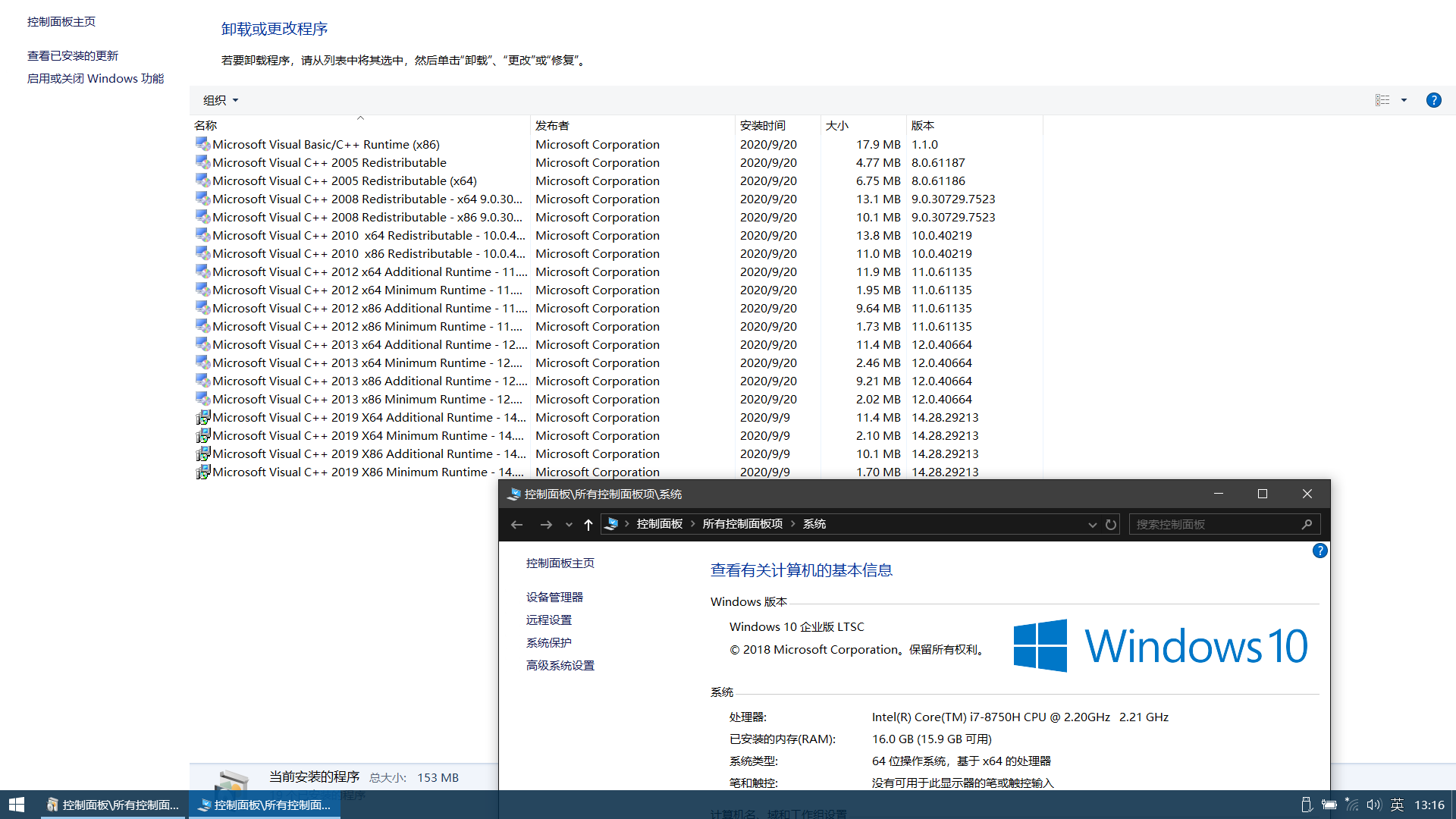The width and height of the screenshot is (1456, 819).
Task: Open 控制面板主页 link in System window
Action: pyautogui.click(x=560, y=563)
